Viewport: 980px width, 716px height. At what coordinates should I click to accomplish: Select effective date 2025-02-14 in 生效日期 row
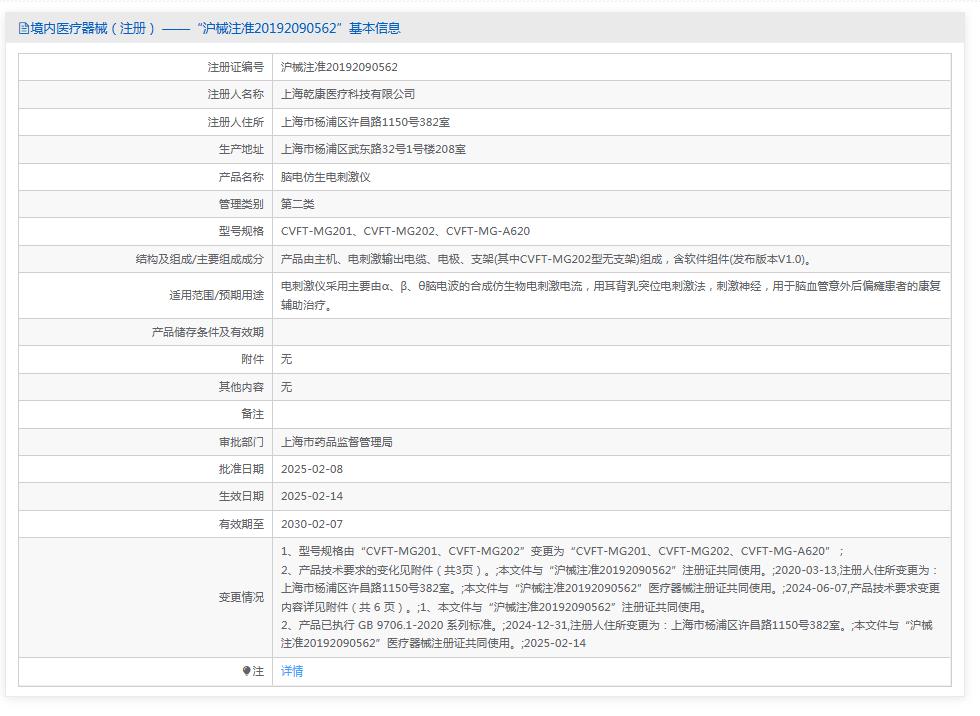pos(312,496)
